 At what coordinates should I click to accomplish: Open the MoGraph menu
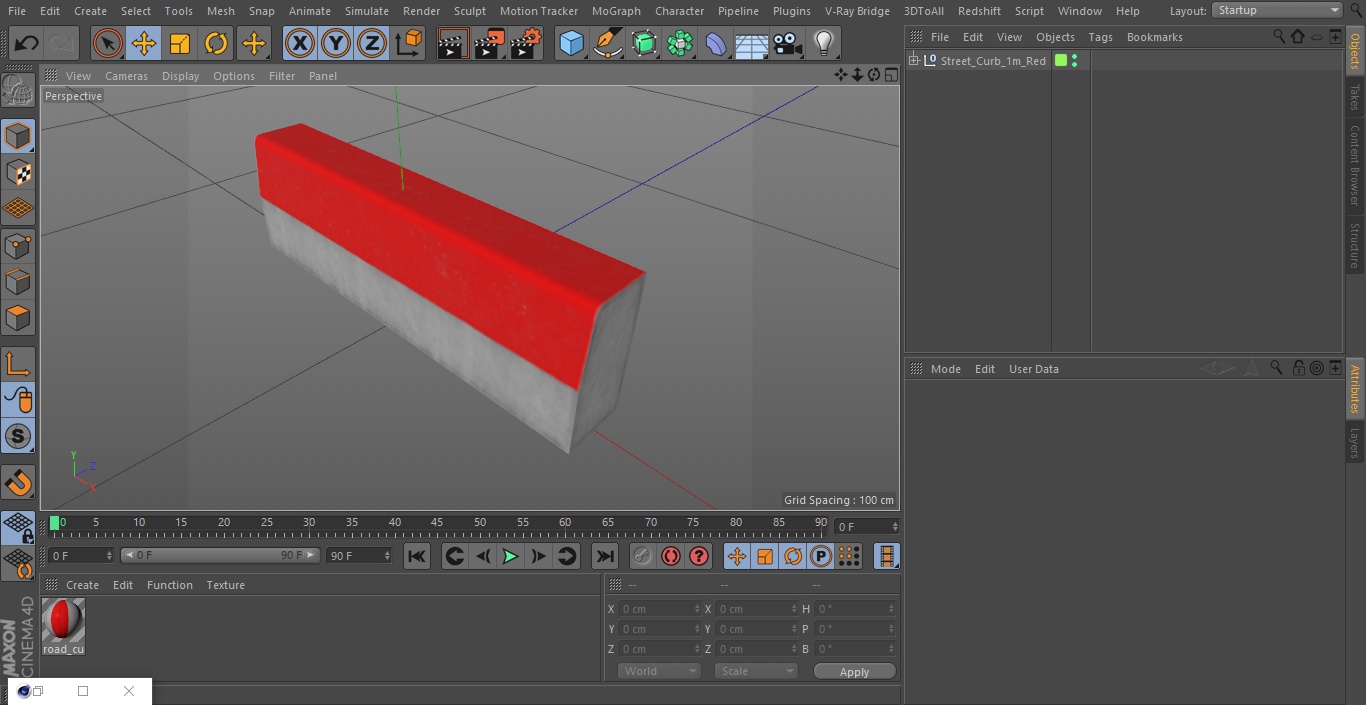pos(616,11)
